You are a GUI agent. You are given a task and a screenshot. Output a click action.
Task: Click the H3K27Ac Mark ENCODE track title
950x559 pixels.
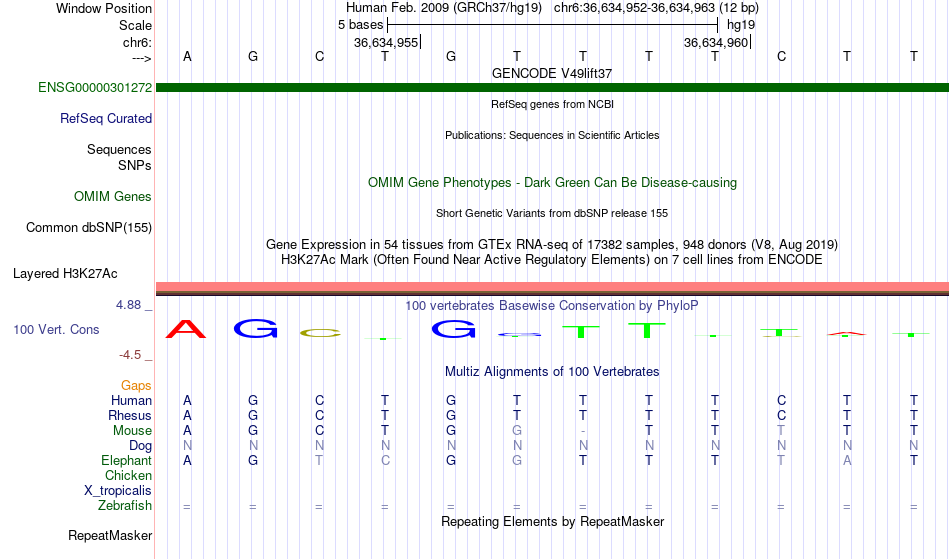(x=552, y=260)
